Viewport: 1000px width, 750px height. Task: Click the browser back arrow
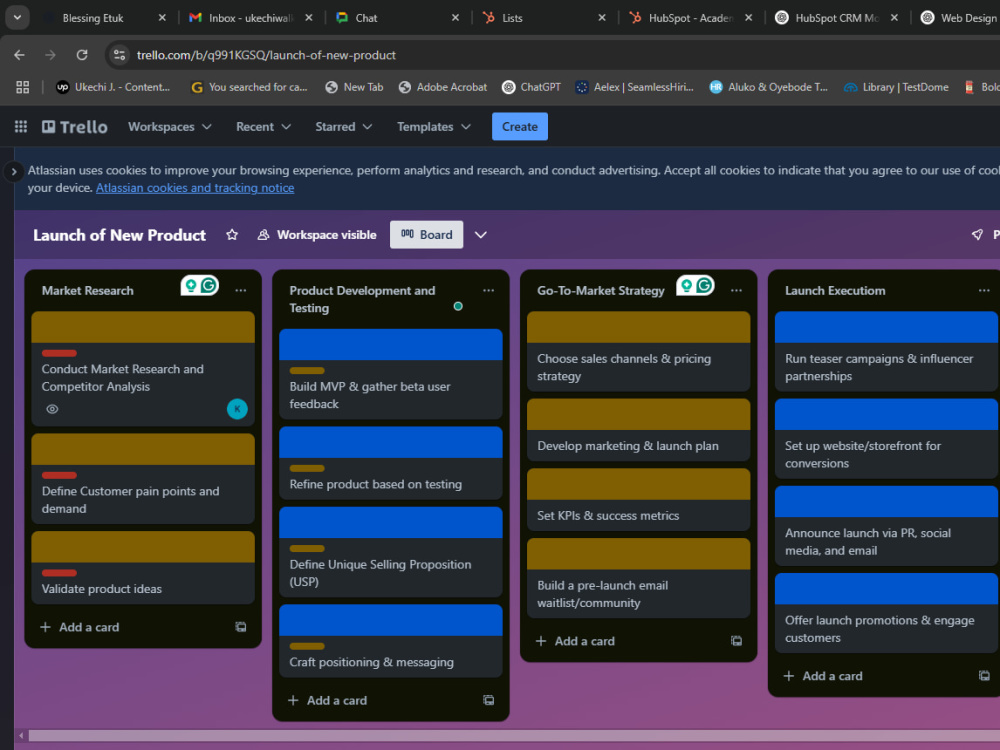(x=19, y=55)
